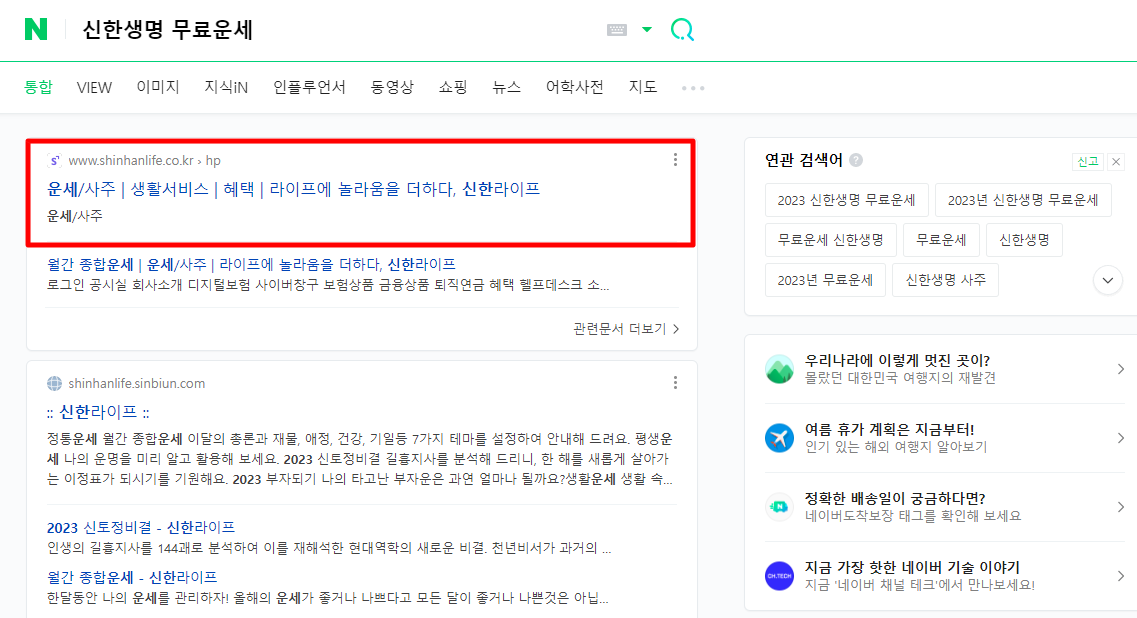Select related keyword 신한생명 사주
The height and width of the screenshot is (618, 1137).
pos(946,280)
